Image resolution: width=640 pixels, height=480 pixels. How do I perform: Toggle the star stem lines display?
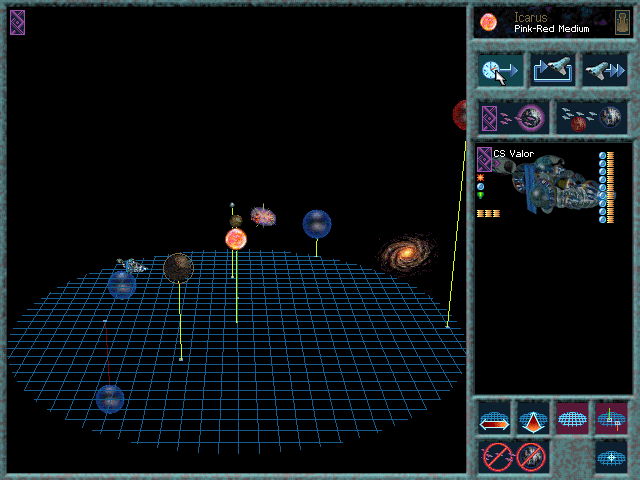click(x=611, y=418)
